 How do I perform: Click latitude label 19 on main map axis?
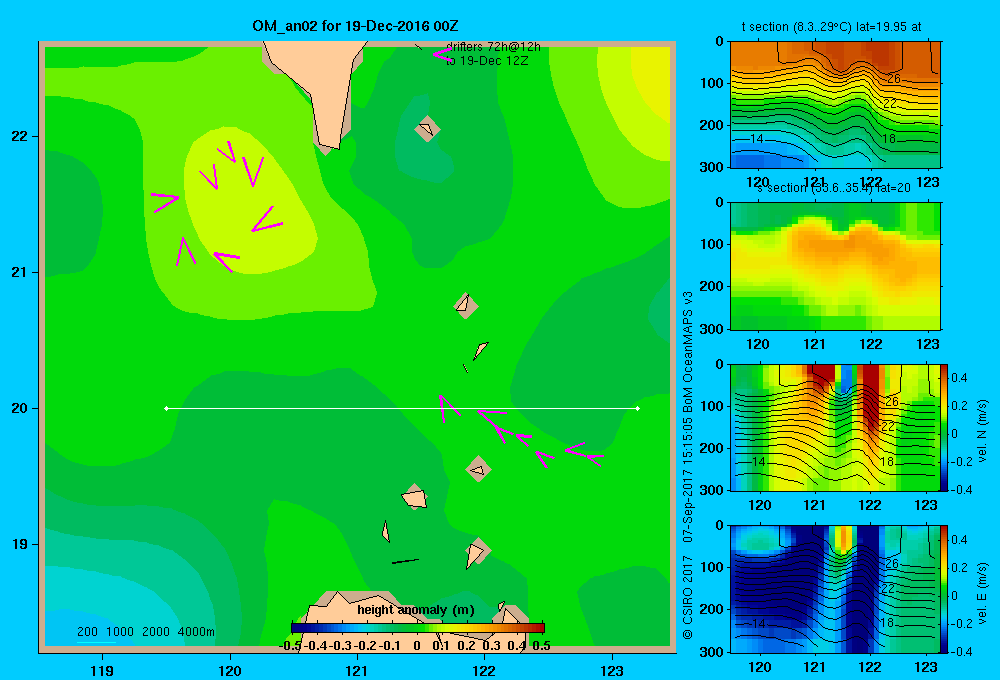pyautogui.click(x=20, y=544)
